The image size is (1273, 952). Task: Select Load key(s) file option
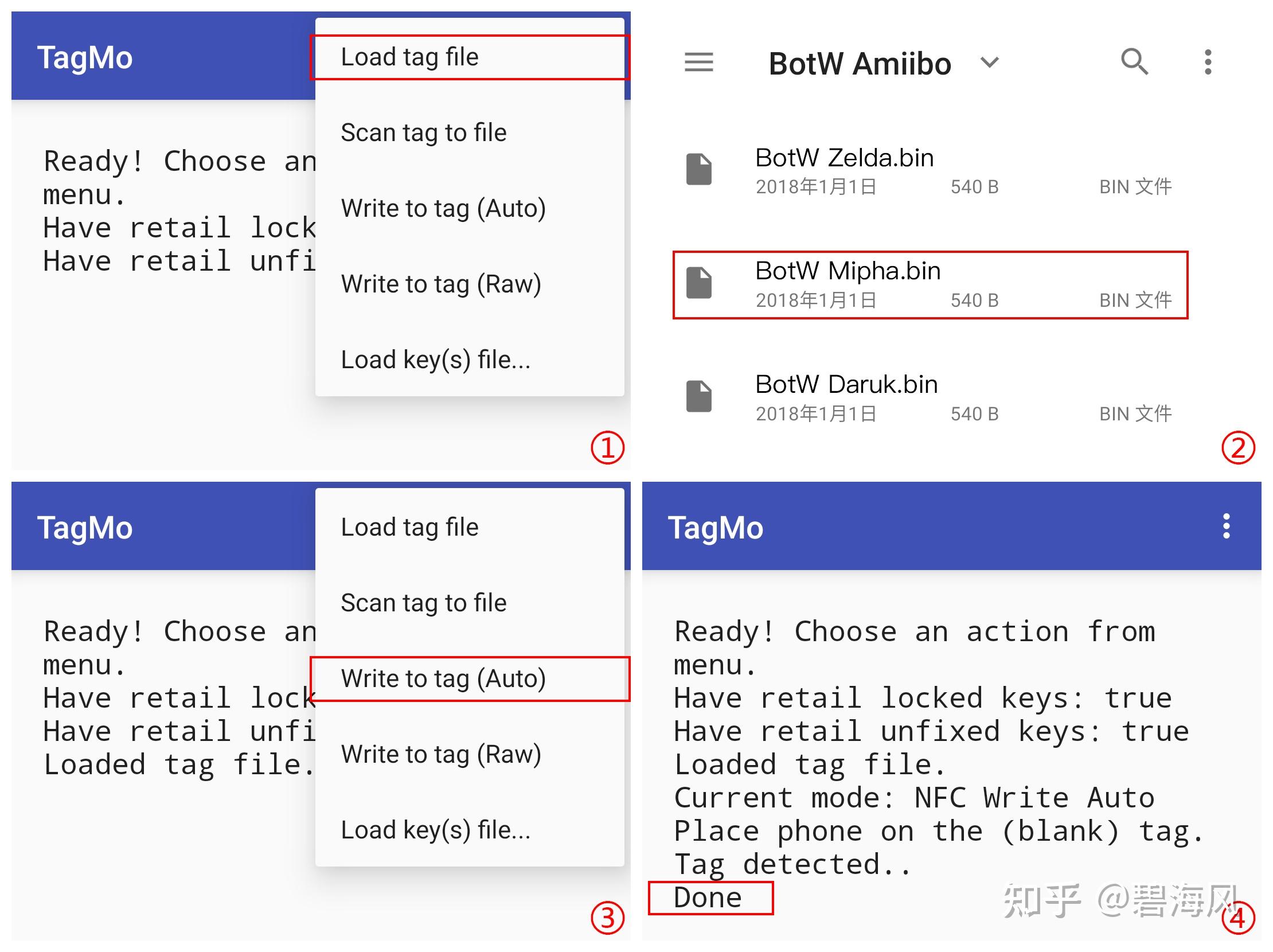pyautogui.click(x=436, y=359)
